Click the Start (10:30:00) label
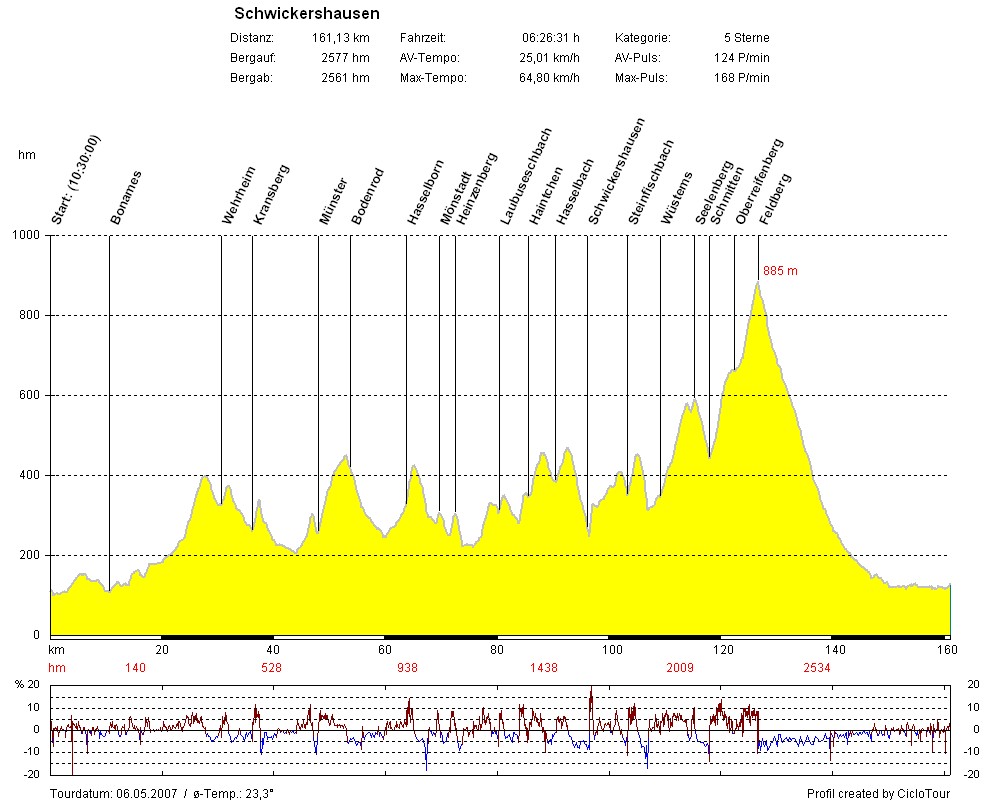1000x800 pixels. 73,178
